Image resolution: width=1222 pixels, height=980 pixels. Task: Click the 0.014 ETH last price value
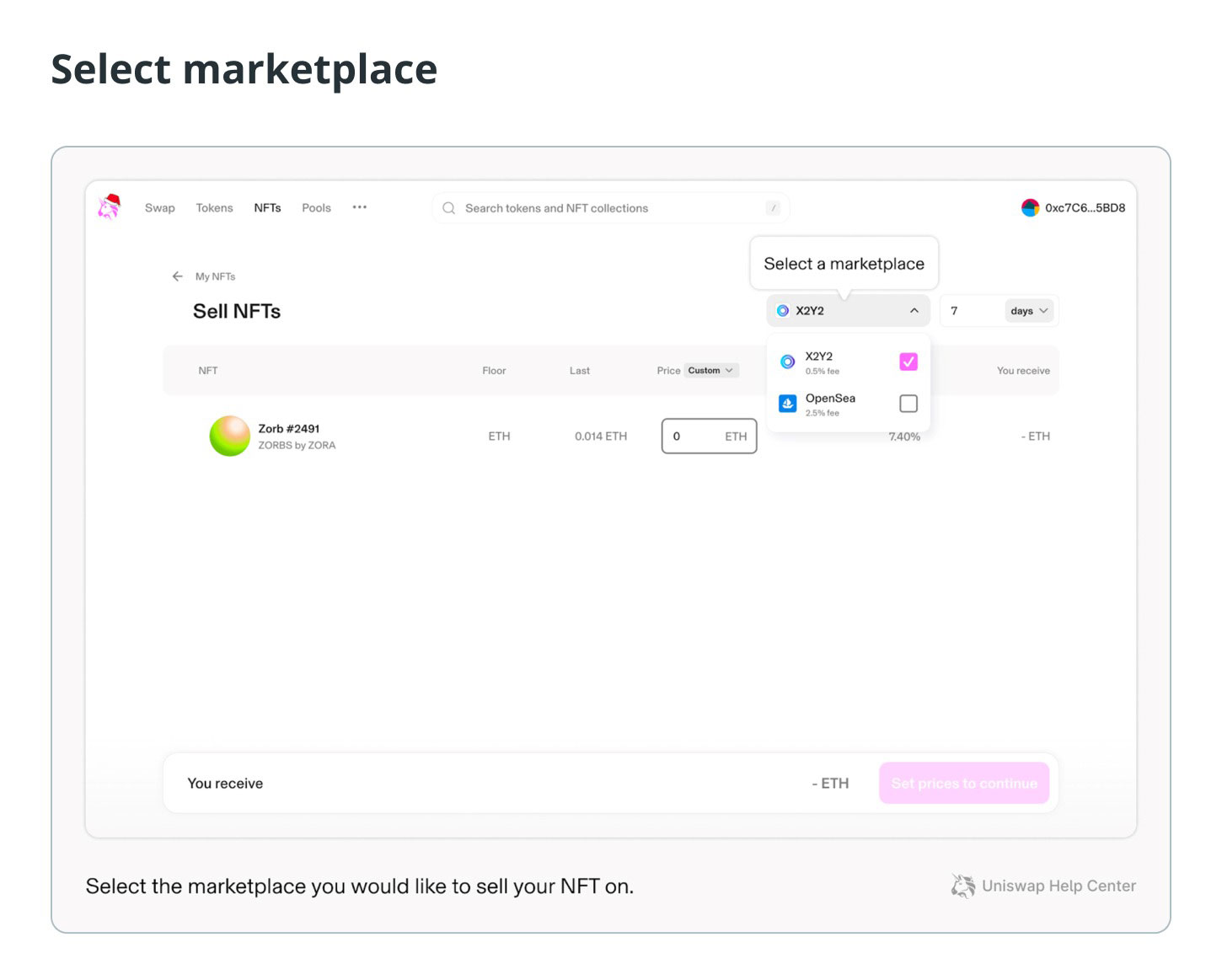[601, 436]
